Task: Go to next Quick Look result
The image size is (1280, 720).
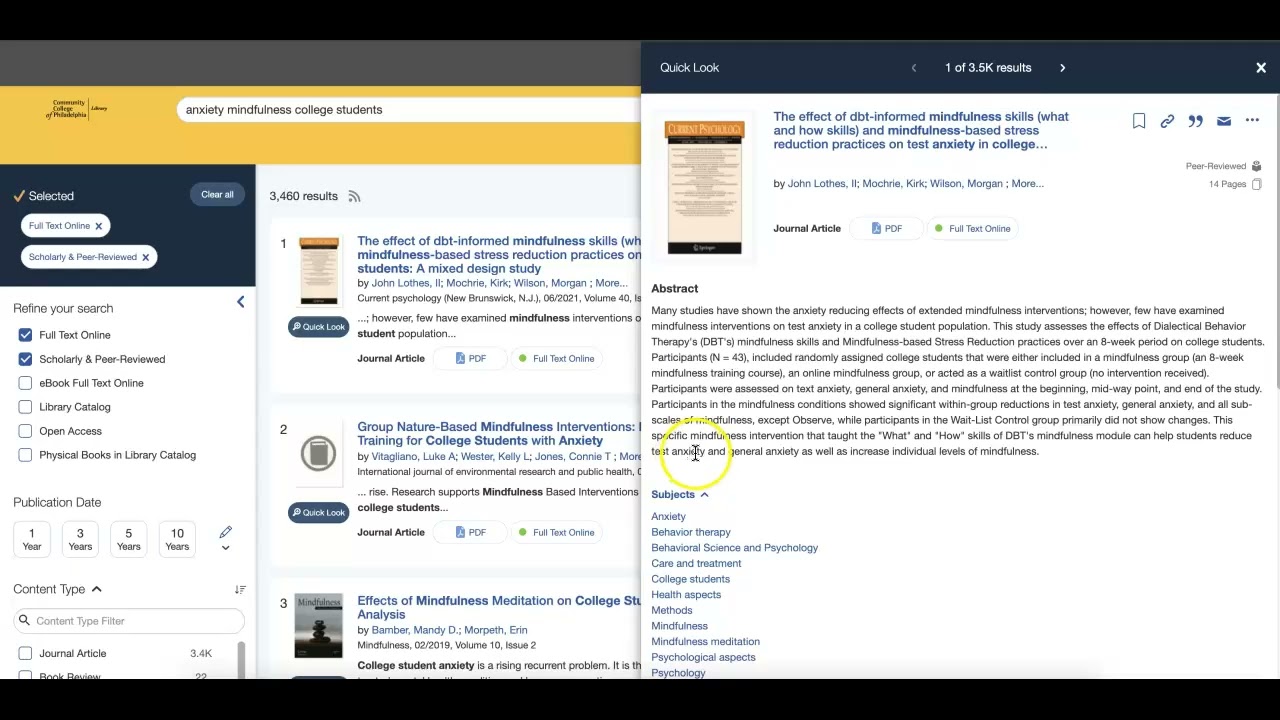Action: pyautogui.click(x=1062, y=68)
